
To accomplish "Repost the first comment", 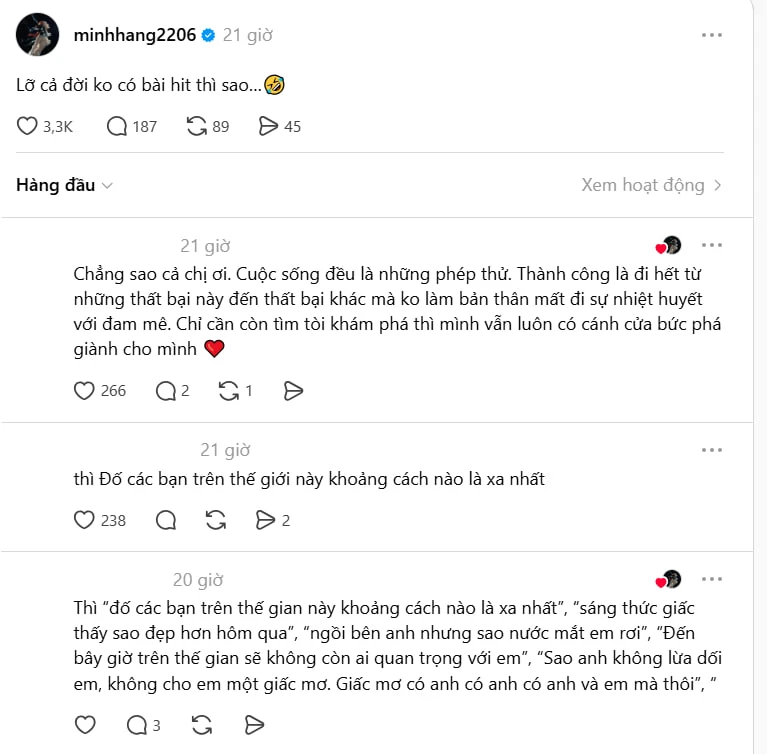I will pyautogui.click(x=227, y=391).
